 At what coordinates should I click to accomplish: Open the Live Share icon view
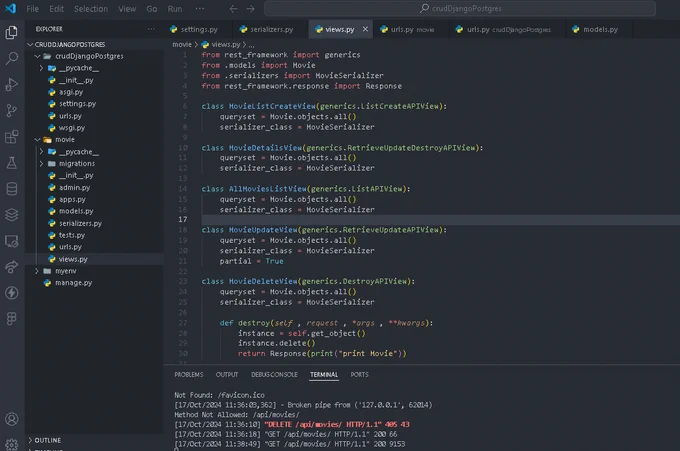[x=12, y=267]
